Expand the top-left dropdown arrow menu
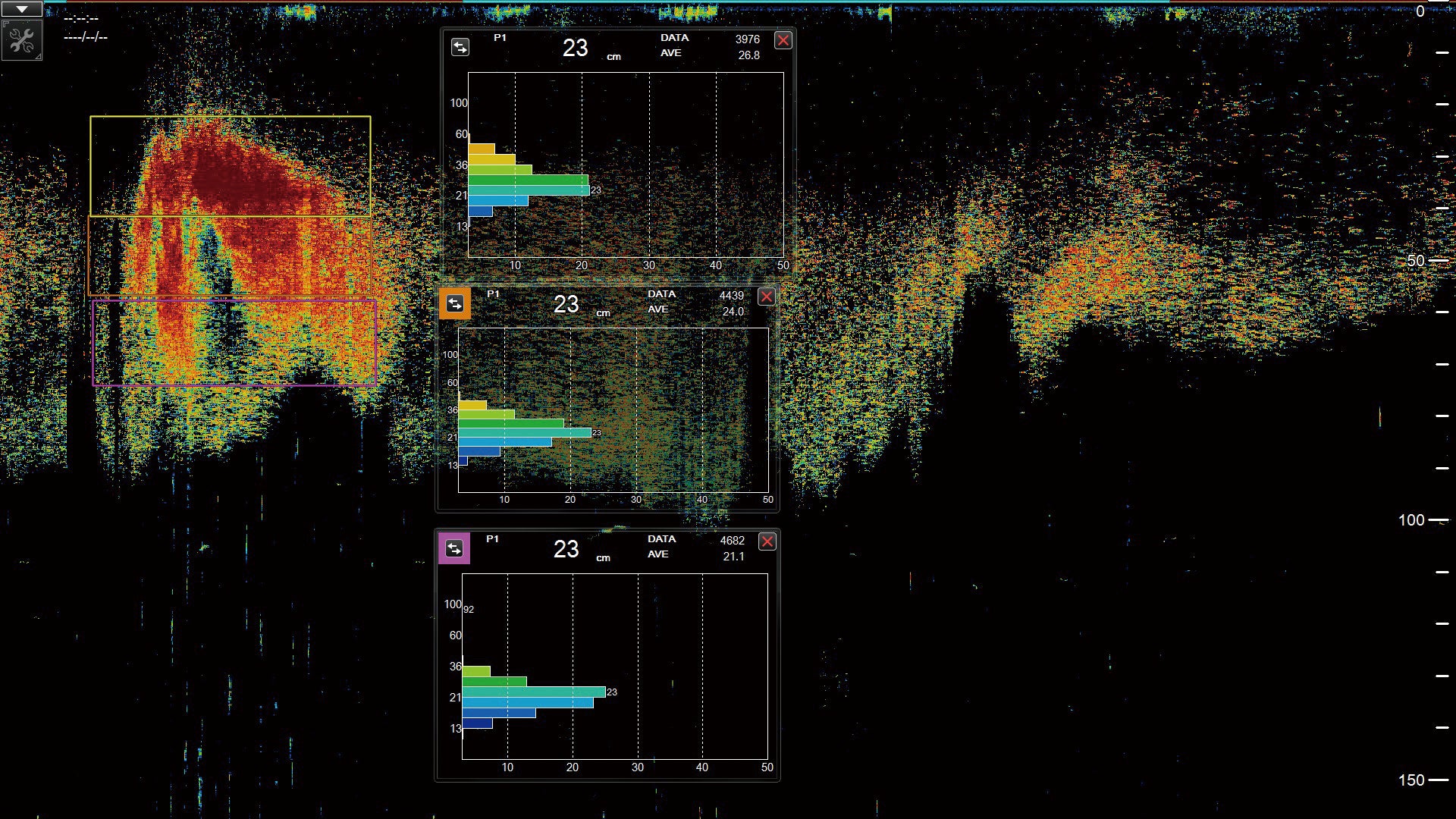The image size is (1456, 819). pos(22,9)
